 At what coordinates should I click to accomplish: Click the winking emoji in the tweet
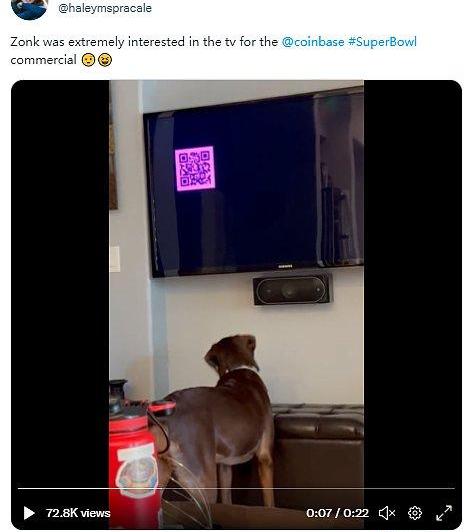tap(88, 60)
